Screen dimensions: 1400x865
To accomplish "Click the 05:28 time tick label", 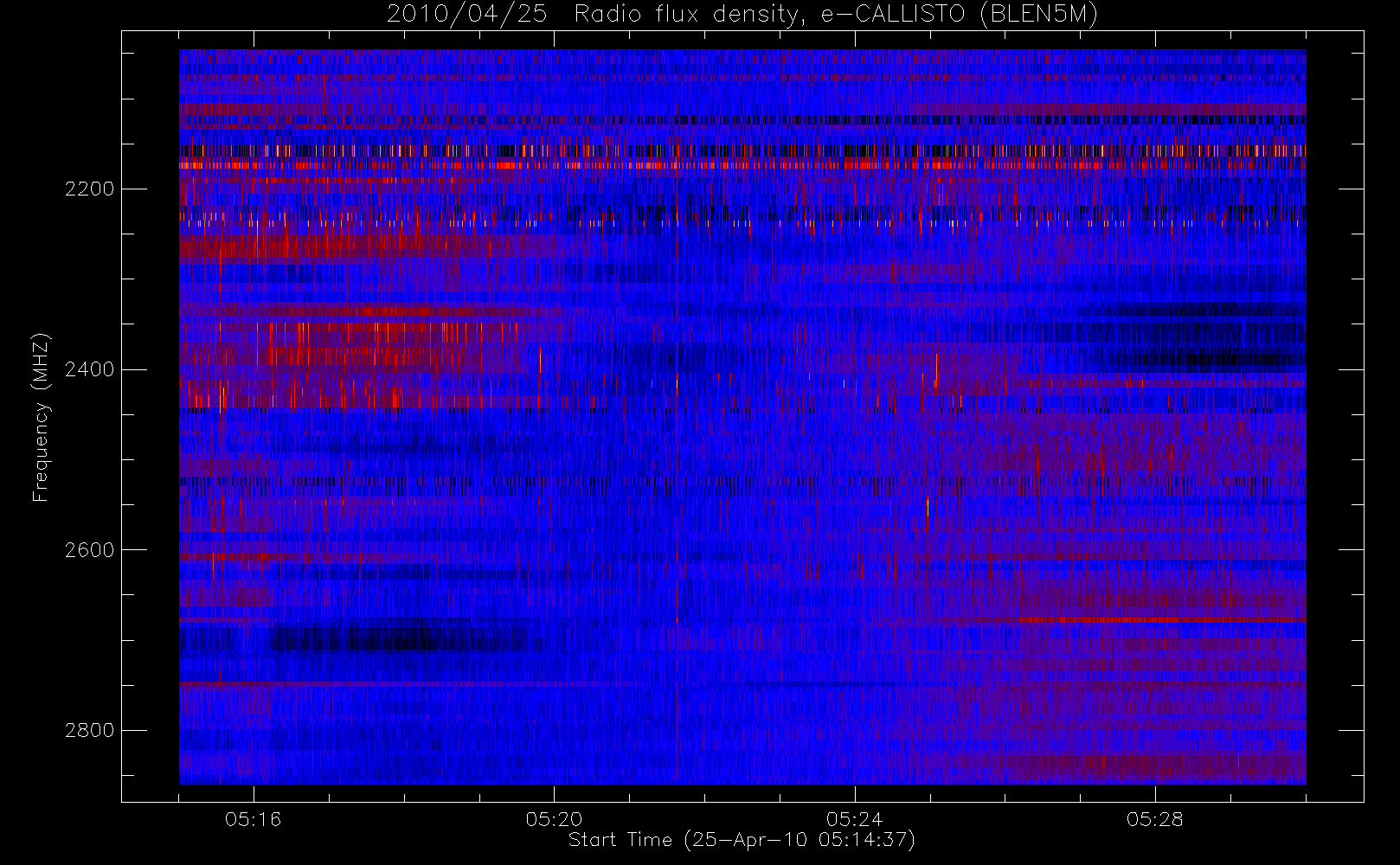I will pos(1155,819).
